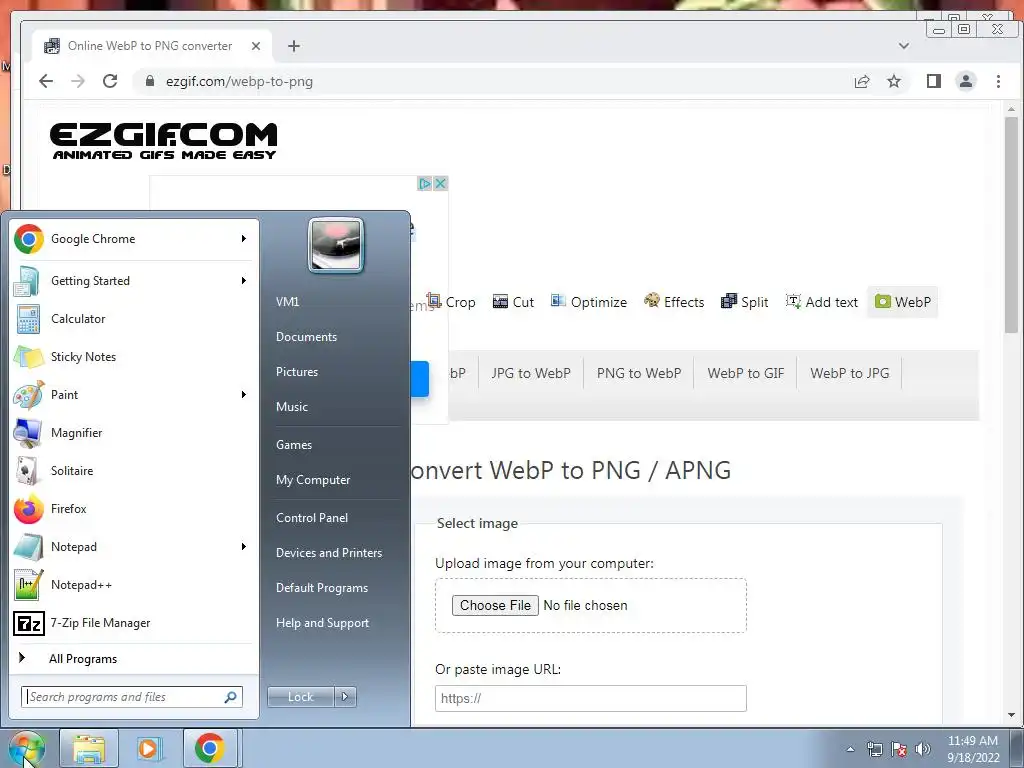This screenshot has height=768, width=1024.
Task: Open Sticky Notes app
Action: [x=133, y=357]
